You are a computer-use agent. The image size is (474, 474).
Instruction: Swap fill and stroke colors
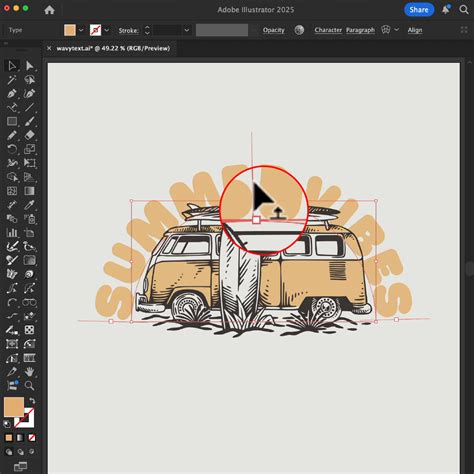[32, 401]
